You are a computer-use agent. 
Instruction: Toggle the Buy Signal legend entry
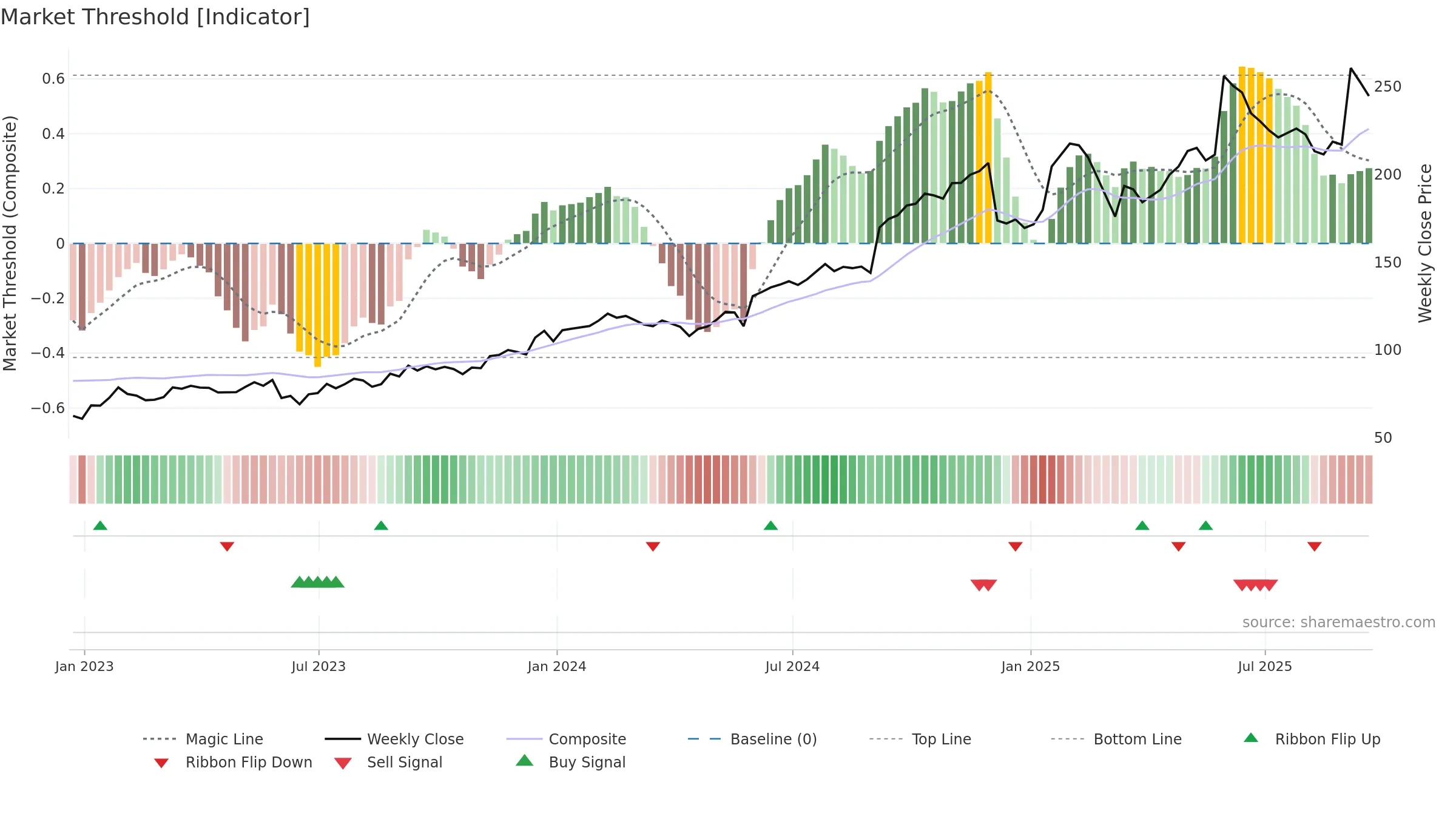coord(570,763)
